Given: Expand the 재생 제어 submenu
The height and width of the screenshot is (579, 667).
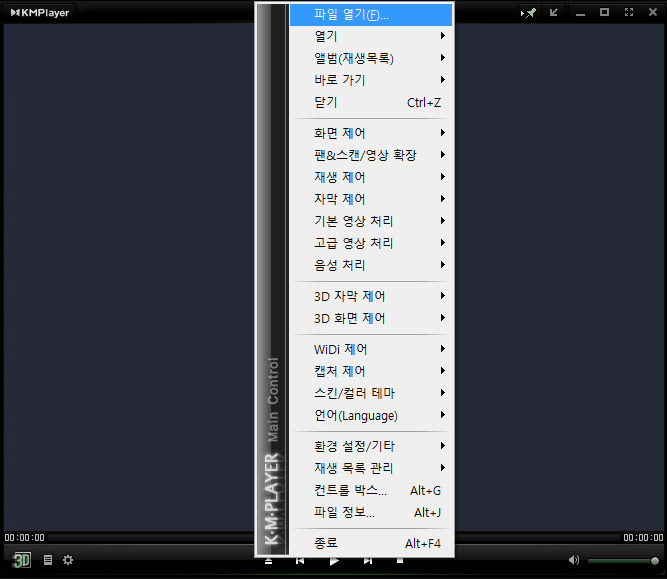Looking at the screenshot, I should (371, 177).
